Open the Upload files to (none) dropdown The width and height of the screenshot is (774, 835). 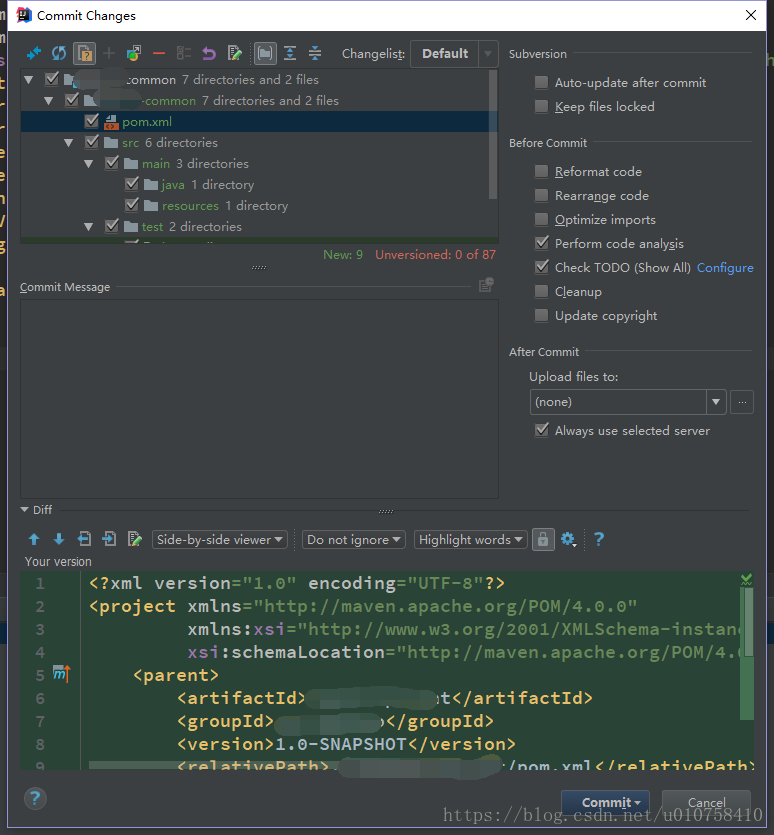point(628,402)
